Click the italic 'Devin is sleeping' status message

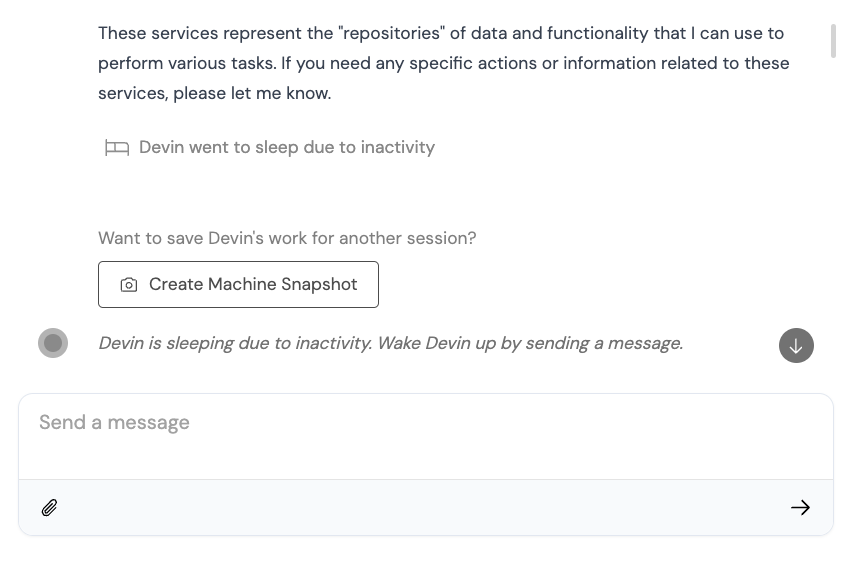coord(390,343)
